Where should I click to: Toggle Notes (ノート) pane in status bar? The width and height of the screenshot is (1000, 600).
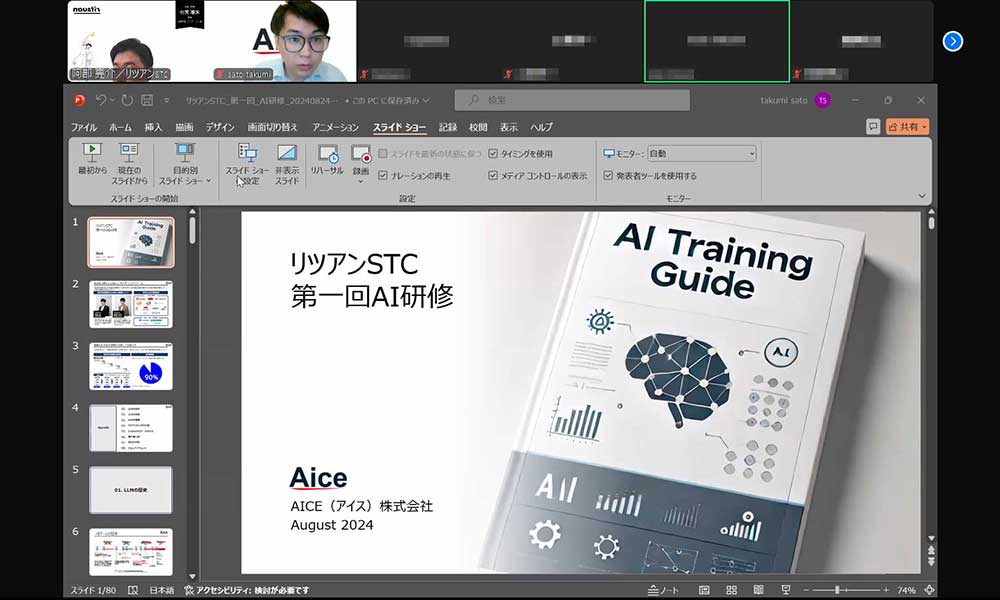(663, 590)
